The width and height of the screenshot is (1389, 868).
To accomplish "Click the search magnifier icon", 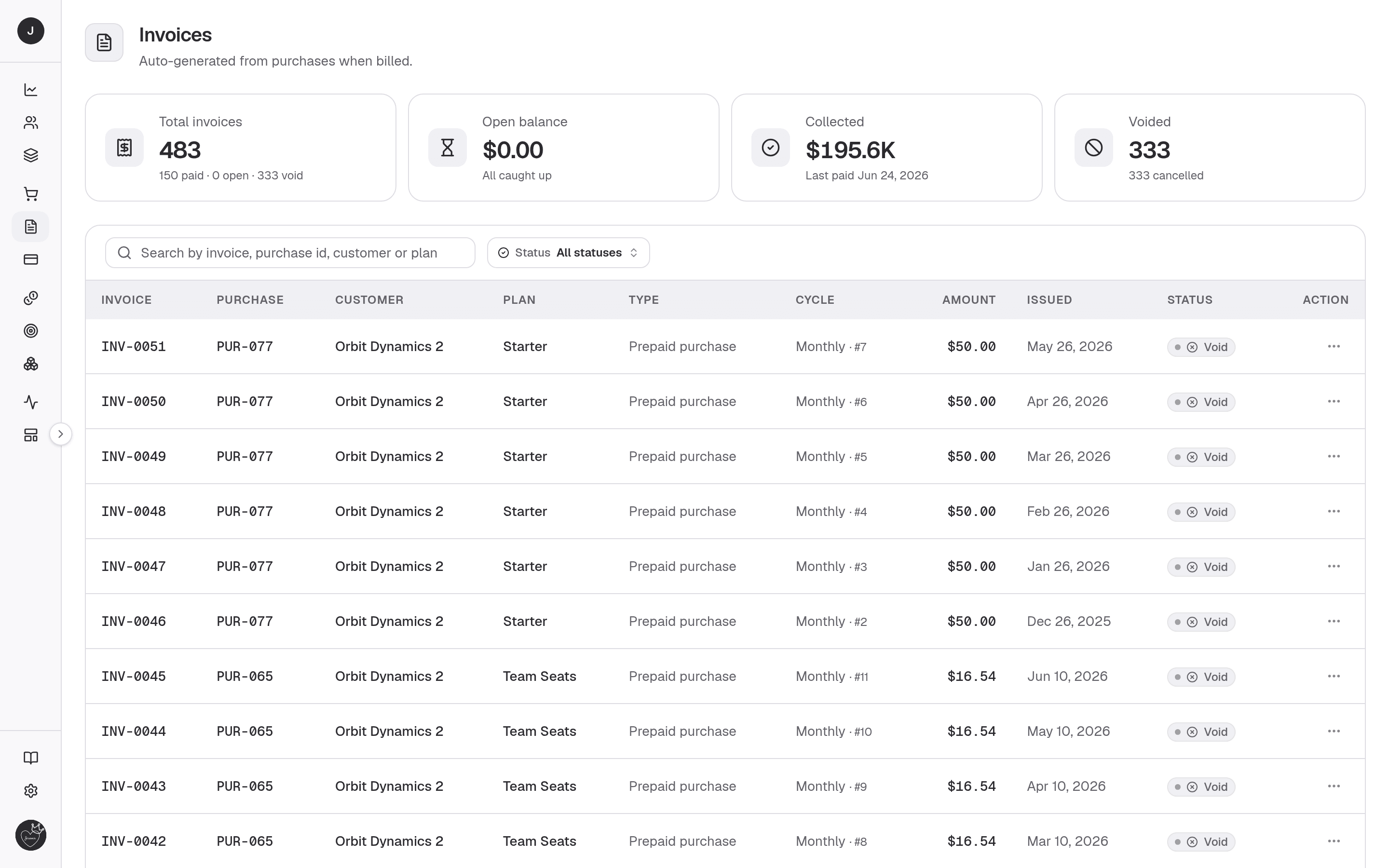I will pos(124,253).
